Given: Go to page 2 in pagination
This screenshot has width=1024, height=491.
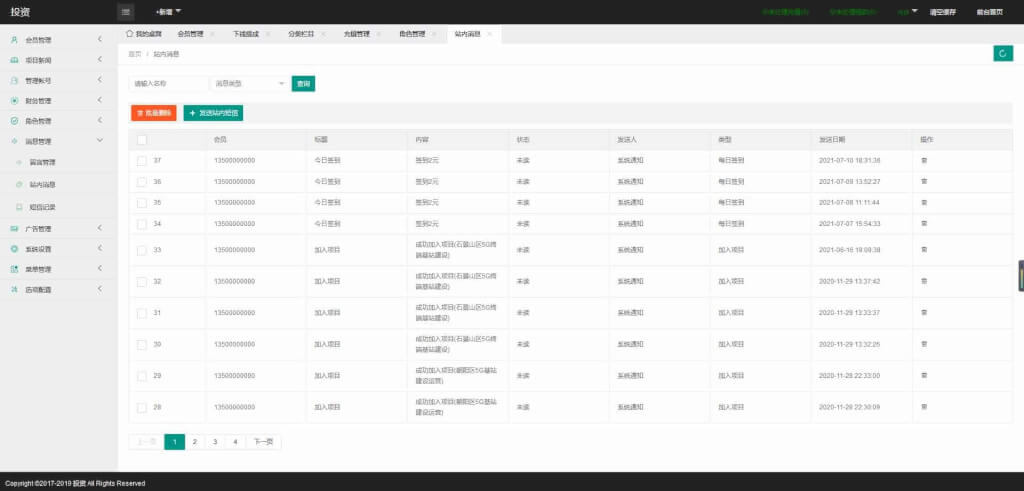Looking at the screenshot, I should 195,442.
